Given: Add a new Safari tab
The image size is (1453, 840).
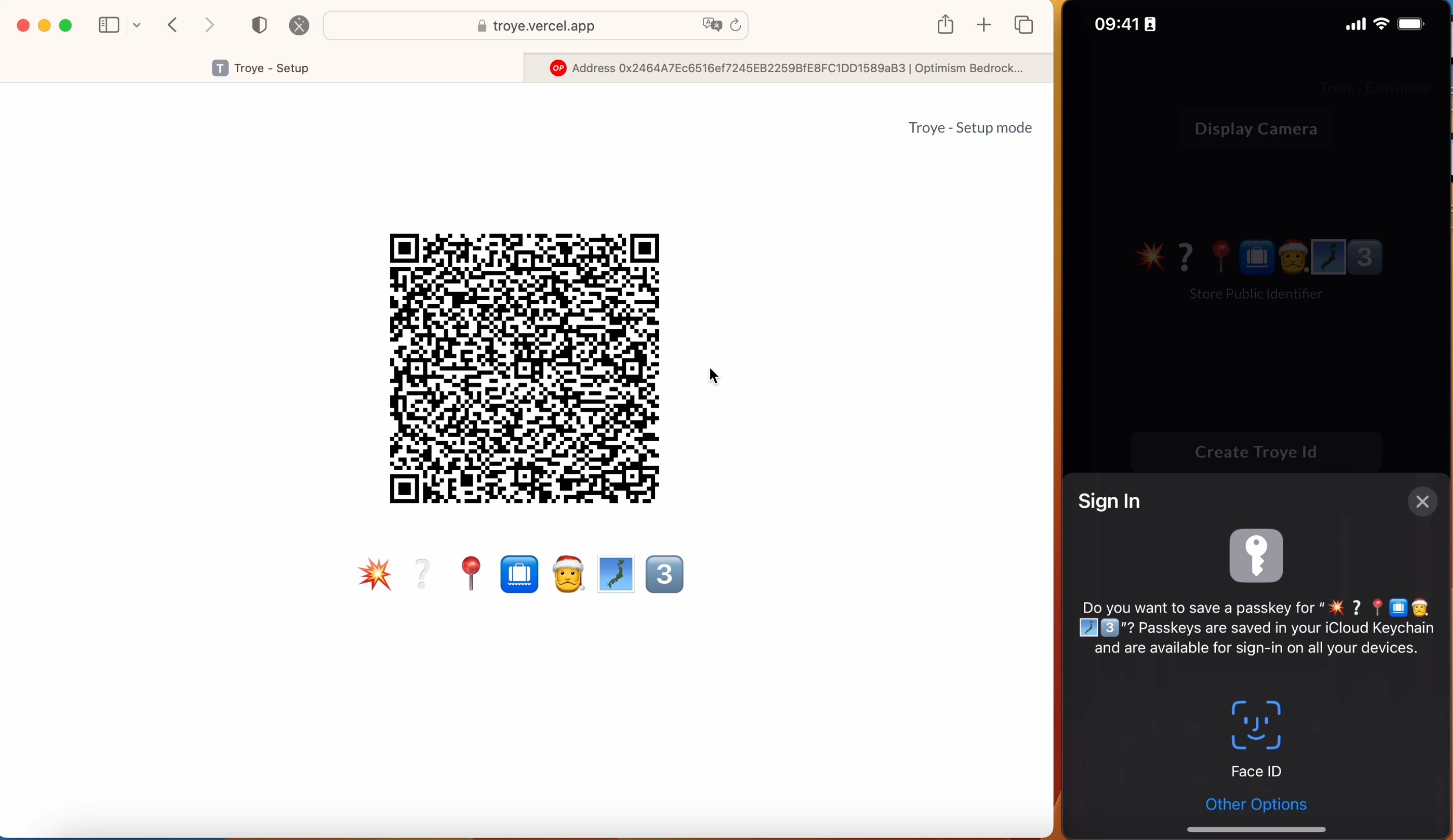Looking at the screenshot, I should [984, 25].
